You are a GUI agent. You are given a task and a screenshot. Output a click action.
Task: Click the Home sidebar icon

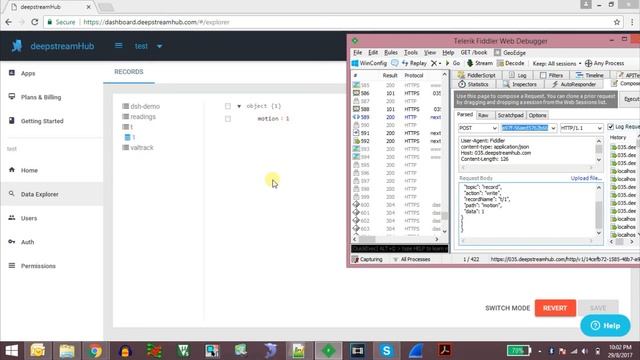coord(12,170)
